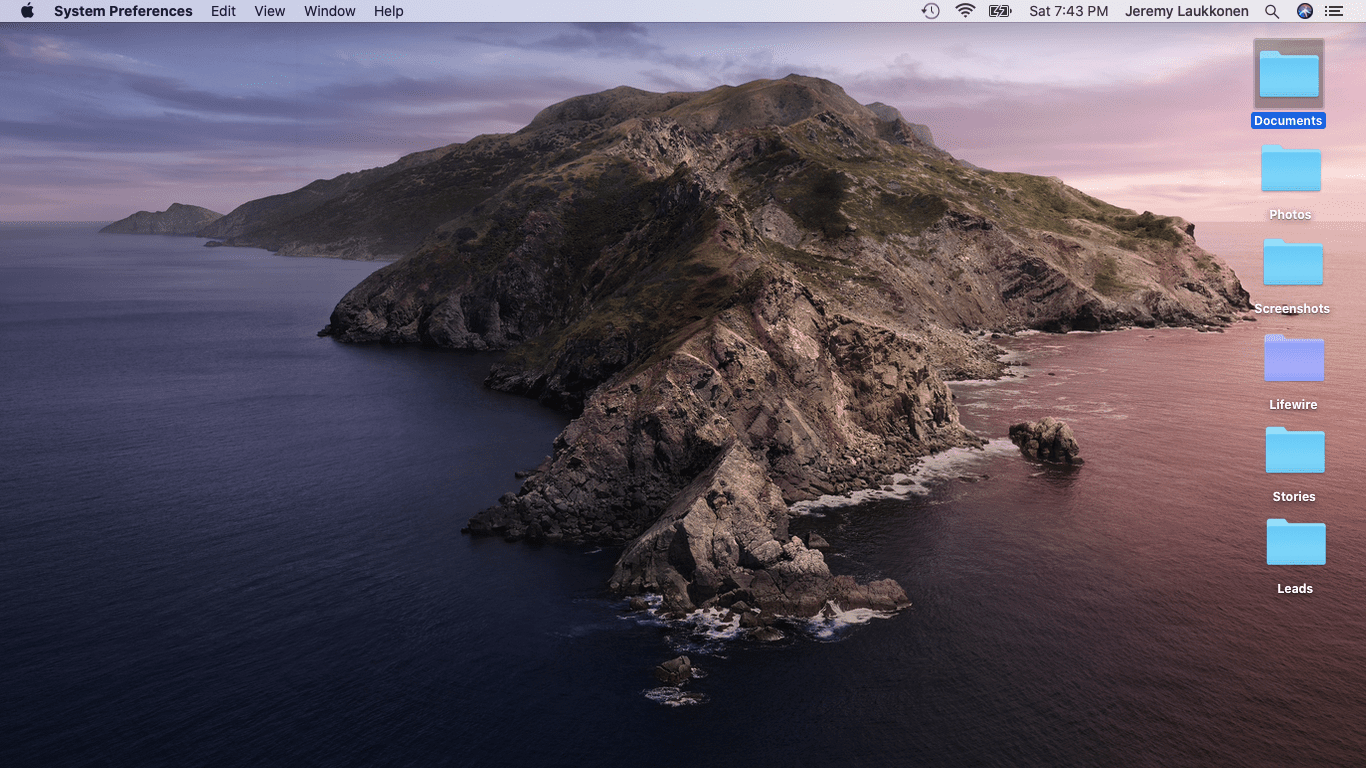Click the highlighted Documents label
The height and width of the screenshot is (768, 1366).
click(x=1288, y=121)
